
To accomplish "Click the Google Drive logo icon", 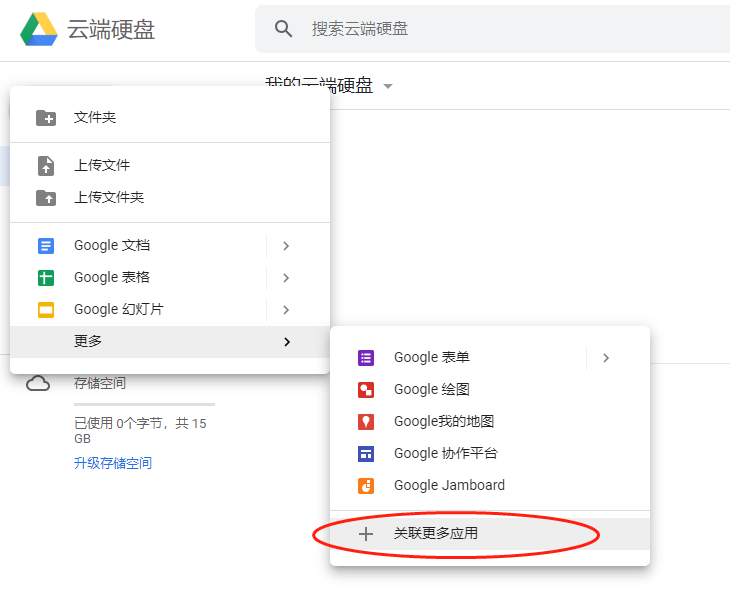I will (39, 29).
